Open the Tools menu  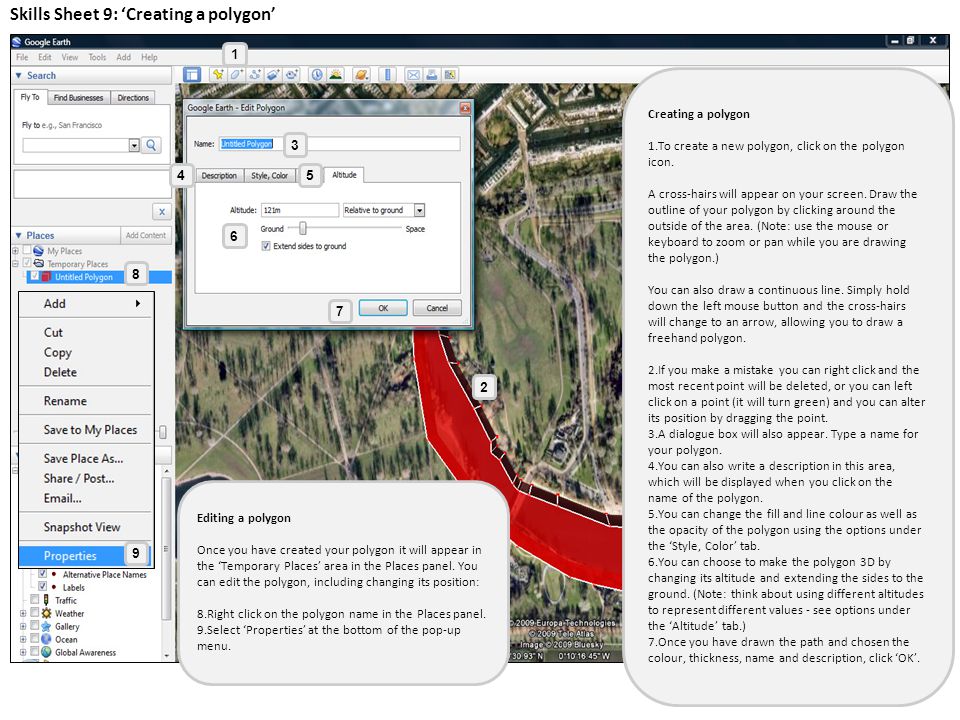click(97, 57)
